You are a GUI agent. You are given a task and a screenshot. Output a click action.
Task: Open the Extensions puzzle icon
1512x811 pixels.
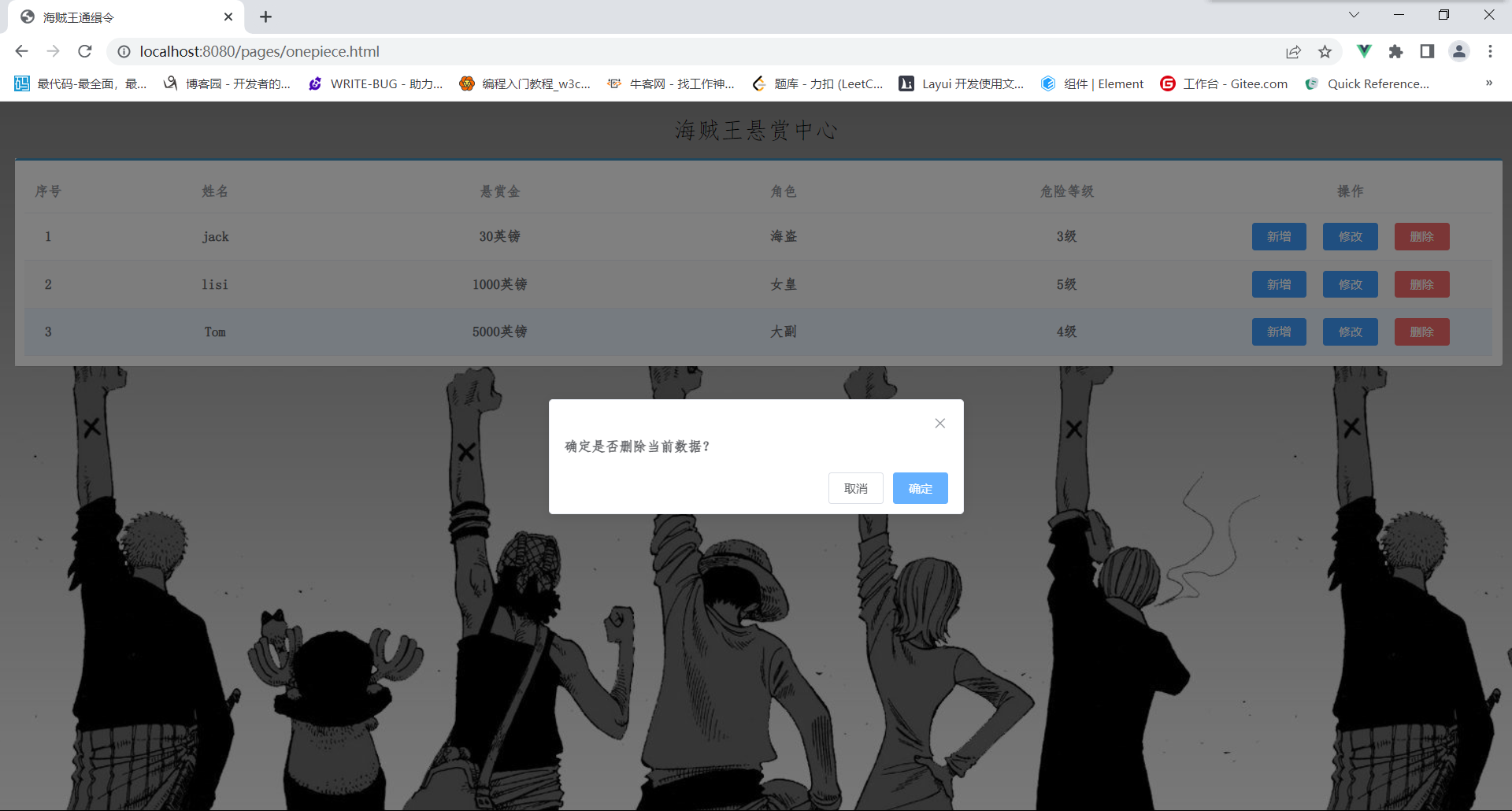pos(1395,51)
